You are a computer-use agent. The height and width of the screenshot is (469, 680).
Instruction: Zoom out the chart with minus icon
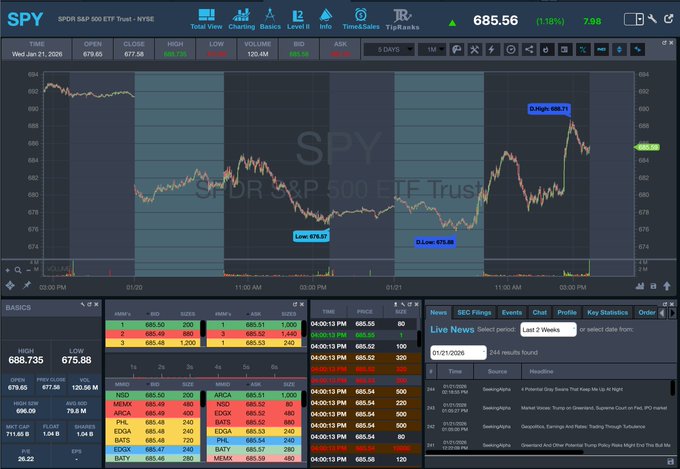coord(28,270)
